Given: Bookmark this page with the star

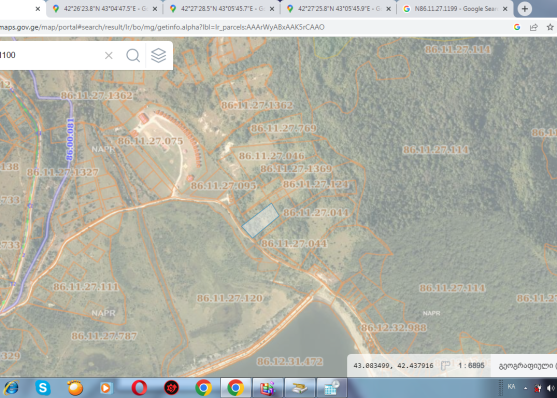Looking at the screenshot, I should [550, 27].
